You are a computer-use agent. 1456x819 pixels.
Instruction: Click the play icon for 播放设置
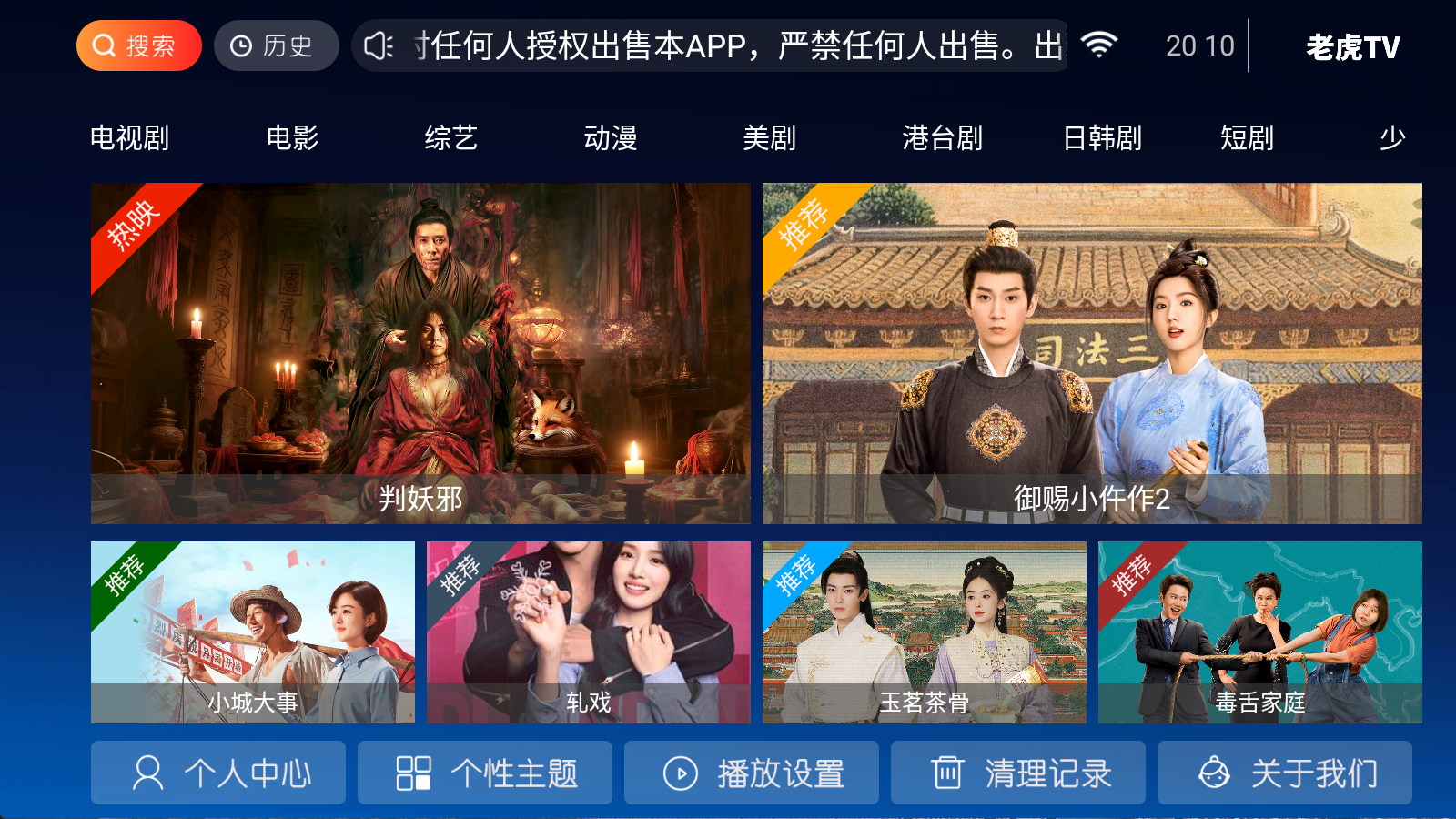tap(681, 773)
